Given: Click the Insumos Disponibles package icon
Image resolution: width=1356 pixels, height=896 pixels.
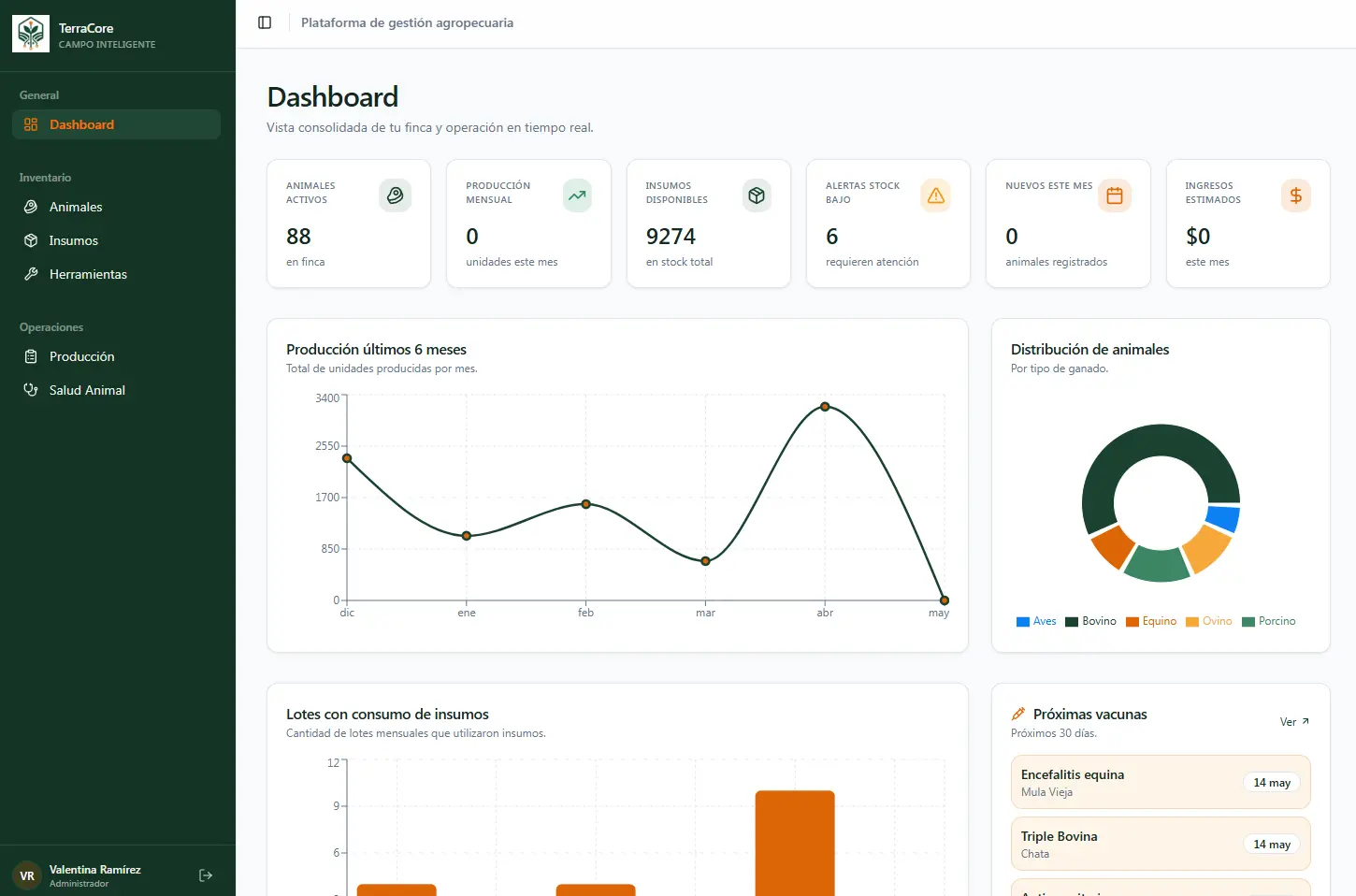Looking at the screenshot, I should [757, 195].
